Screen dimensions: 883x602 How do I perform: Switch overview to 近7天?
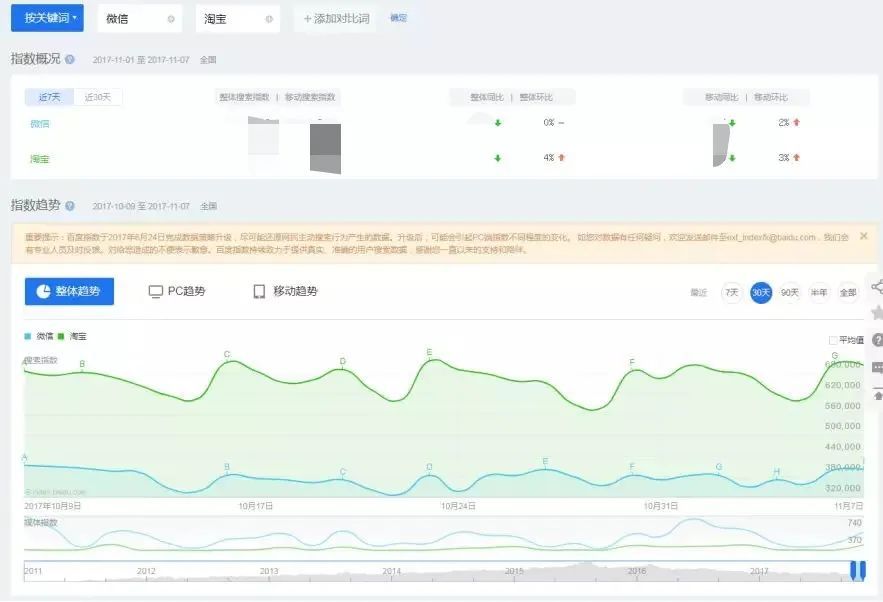click(50, 97)
